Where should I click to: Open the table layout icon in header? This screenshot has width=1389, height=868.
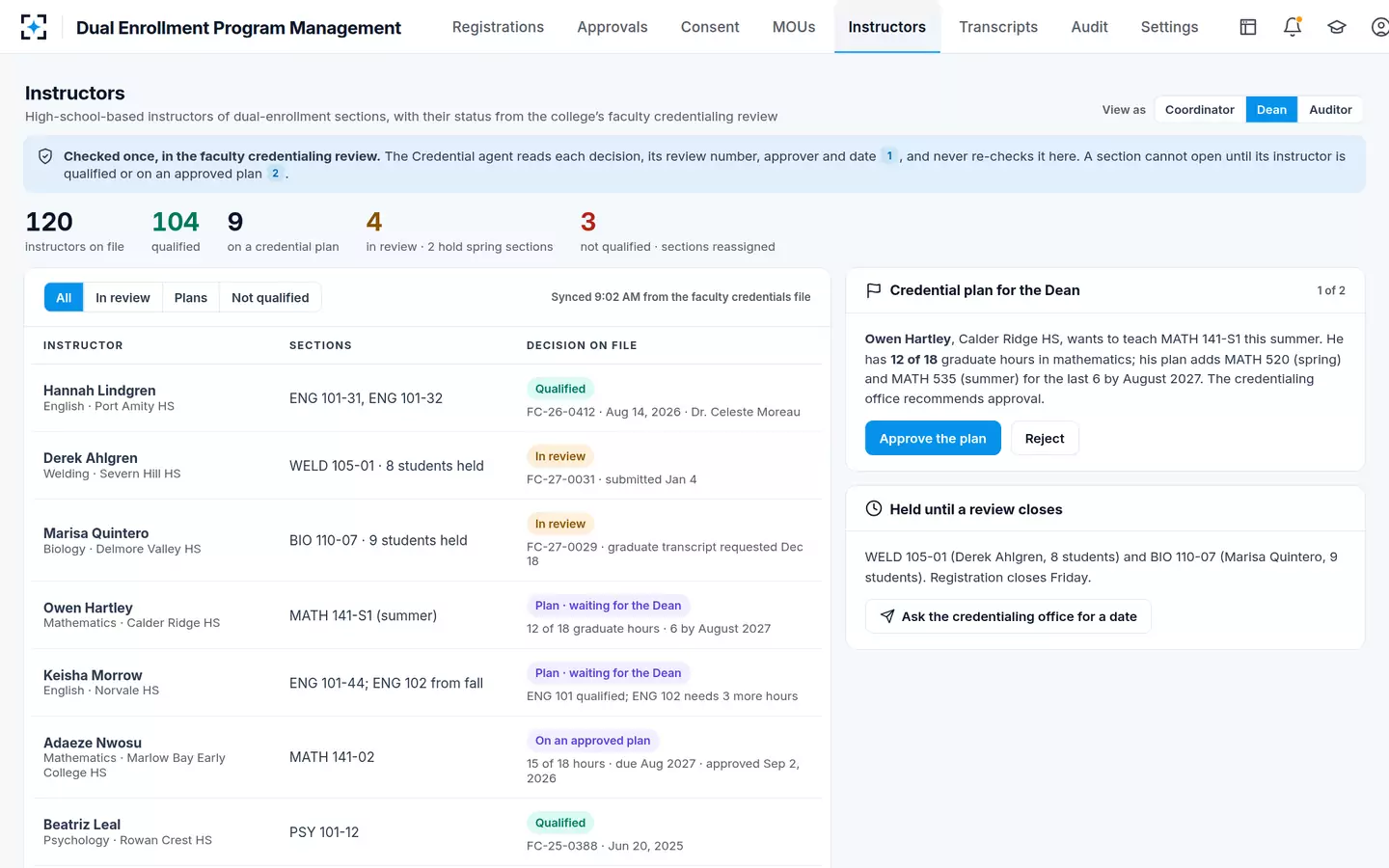[x=1248, y=27]
